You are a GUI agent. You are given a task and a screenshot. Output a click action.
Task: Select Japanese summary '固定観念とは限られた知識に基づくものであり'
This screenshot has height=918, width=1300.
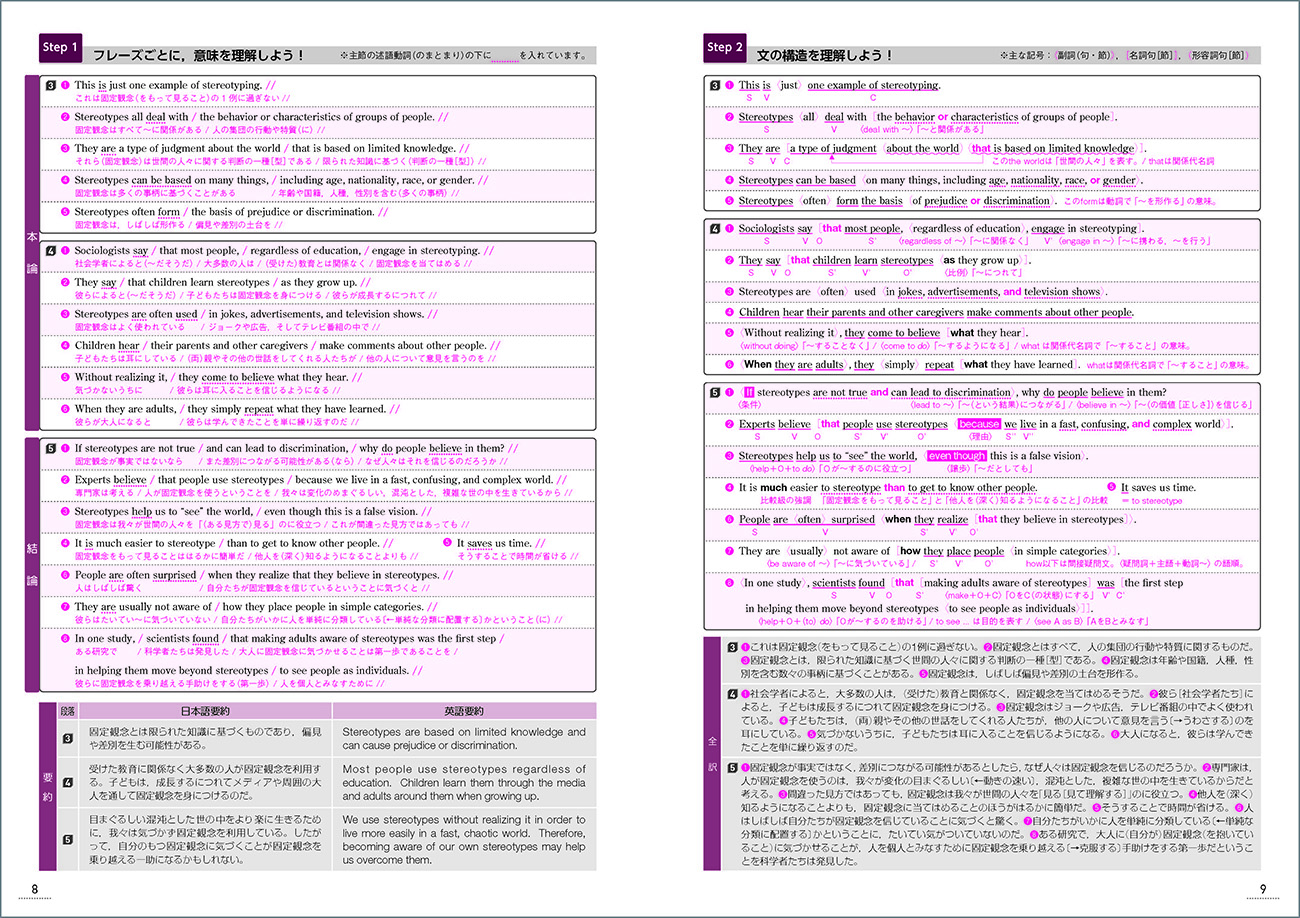coord(206,739)
